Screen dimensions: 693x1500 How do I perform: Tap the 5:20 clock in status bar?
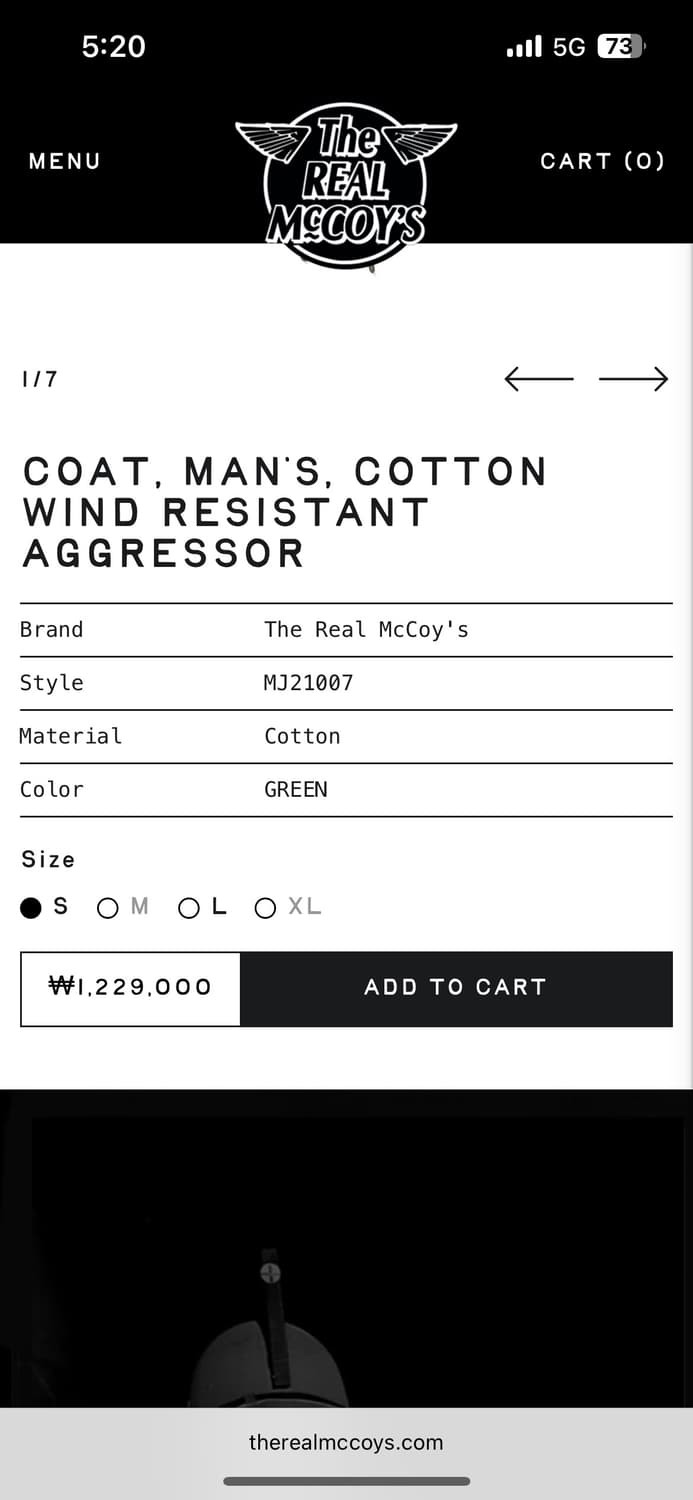coord(114,47)
